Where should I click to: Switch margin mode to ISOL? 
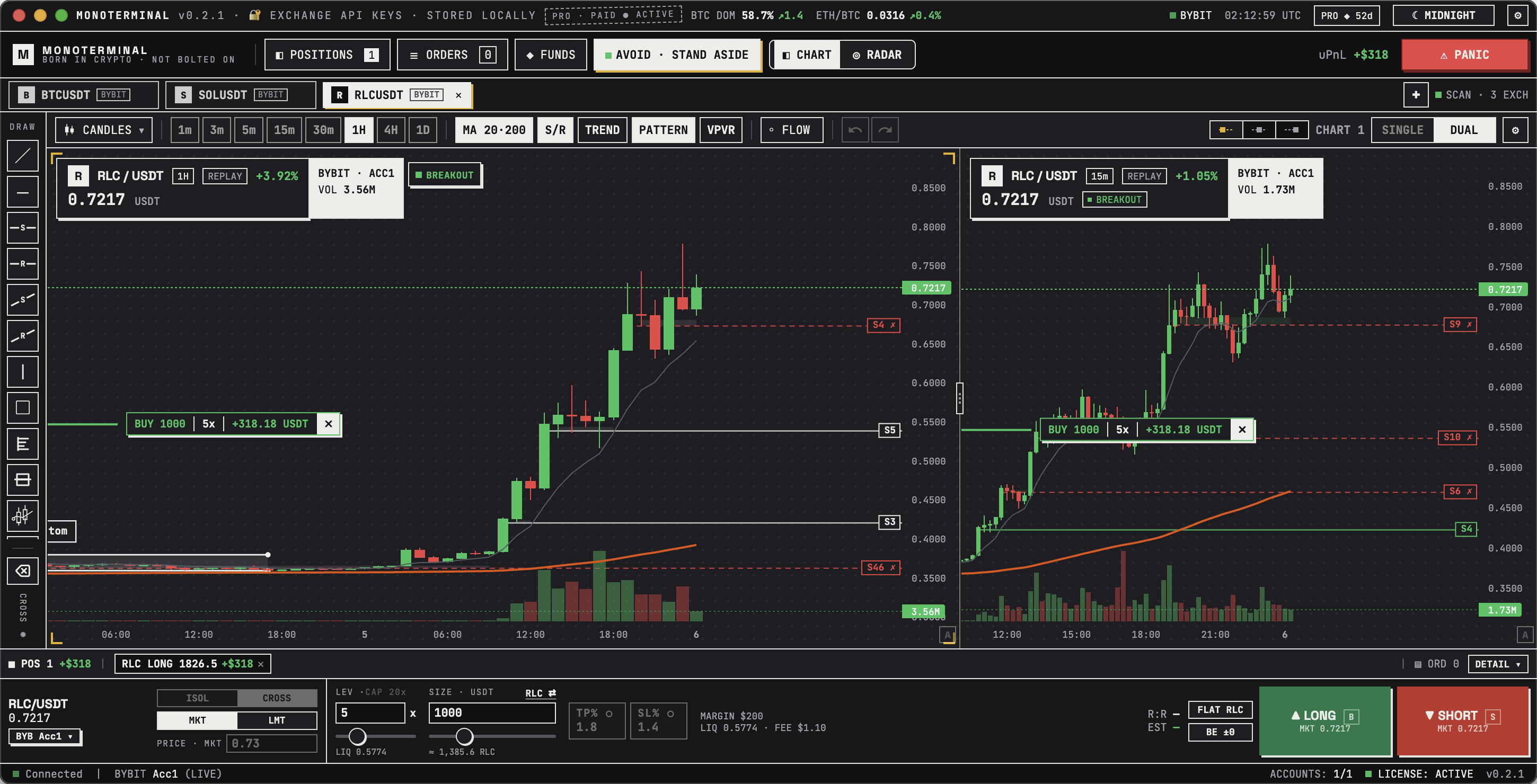(198, 698)
